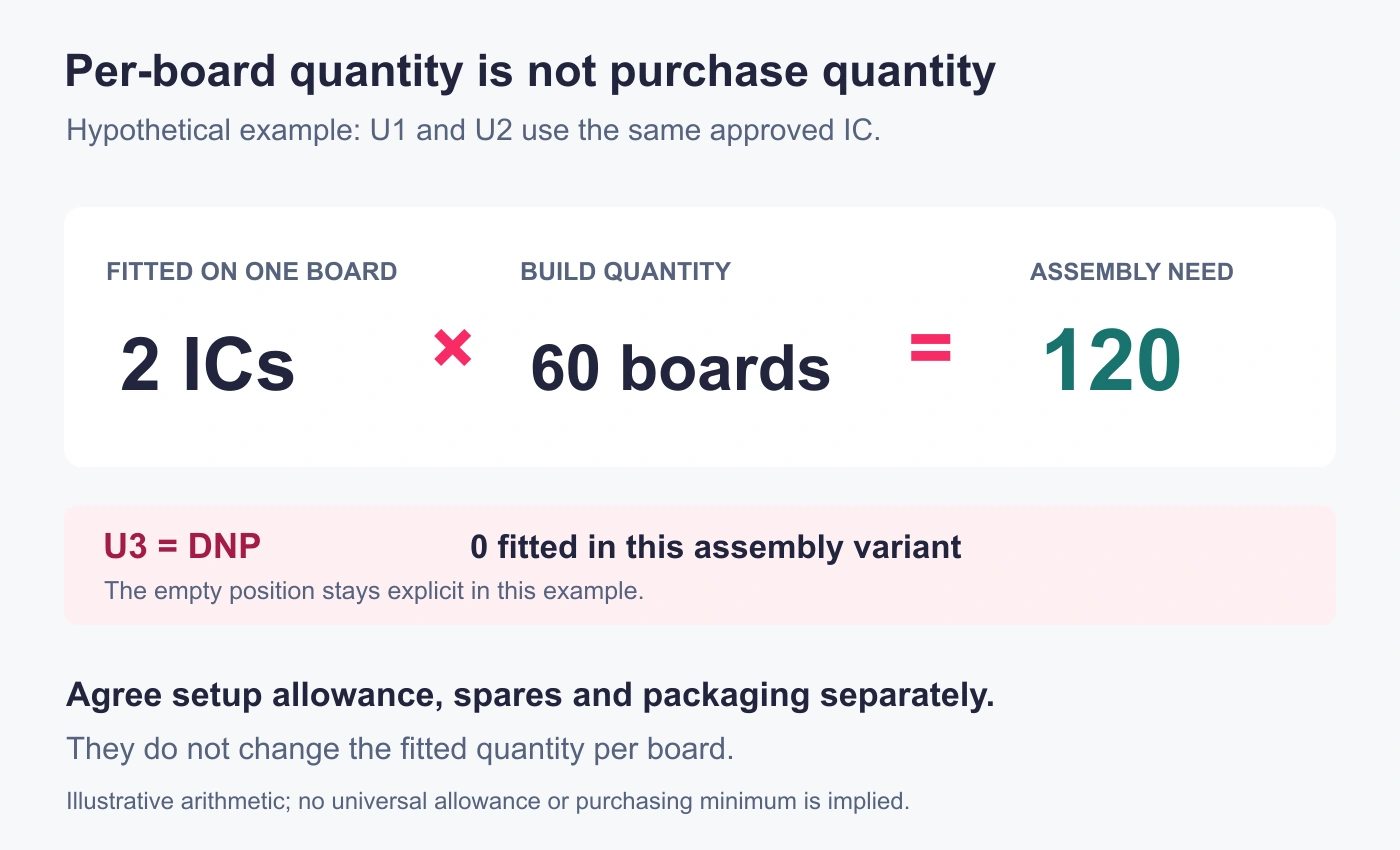Viewport: 1400px width, 850px height.
Task: Select the "FITTED ON ONE BOARD" label
Action: point(252,271)
